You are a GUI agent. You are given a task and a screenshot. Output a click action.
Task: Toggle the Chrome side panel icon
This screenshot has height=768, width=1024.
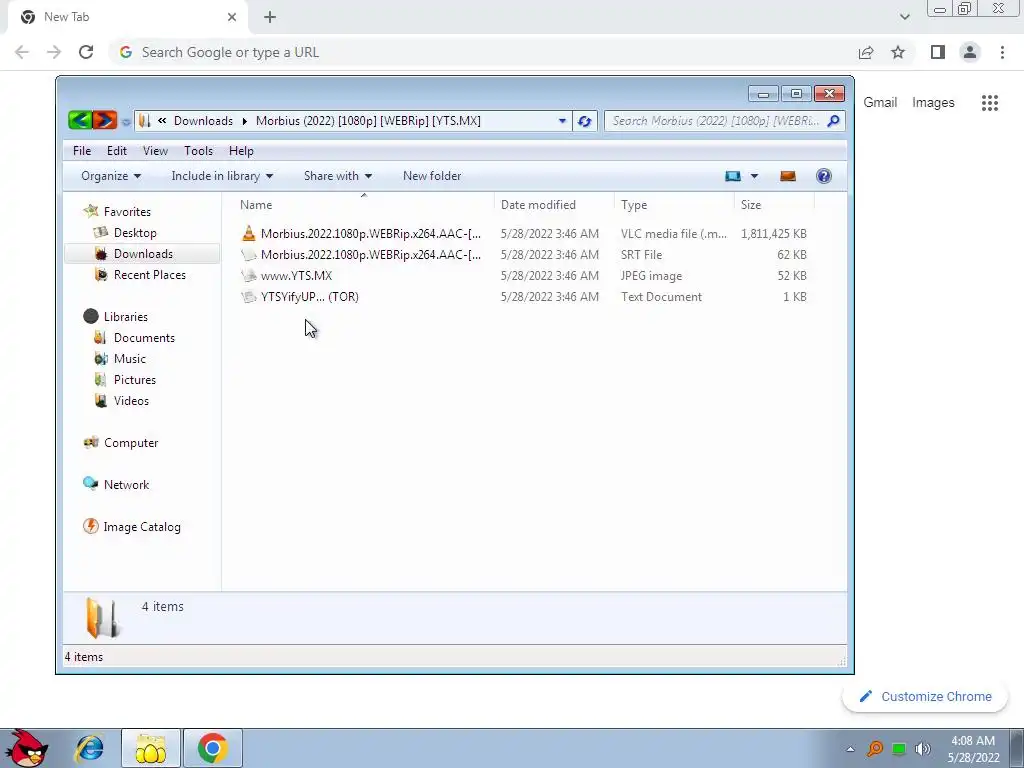[x=938, y=52]
